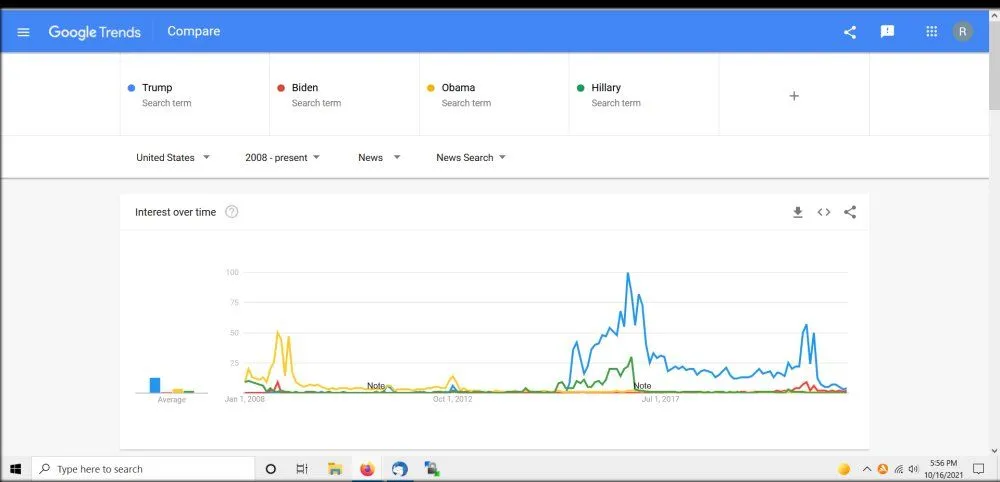Share the Interest over time chart
This screenshot has width=1000, height=482.
850,212
